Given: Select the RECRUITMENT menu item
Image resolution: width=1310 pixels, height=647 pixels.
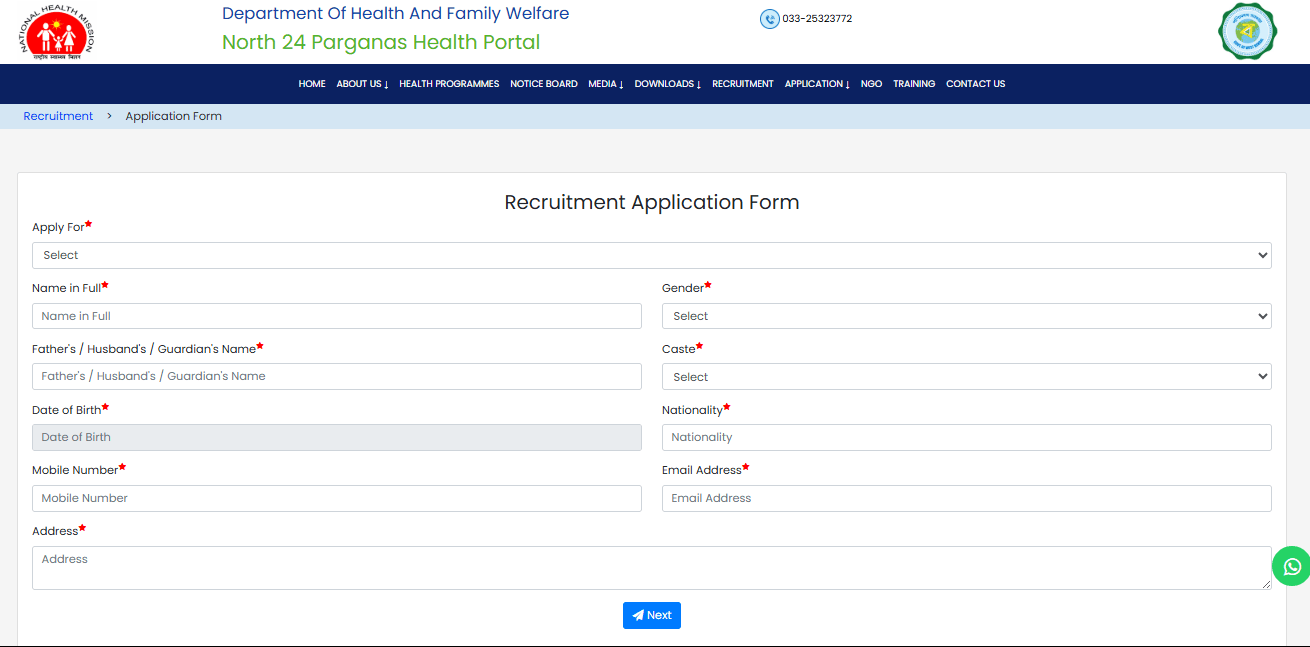Looking at the screenshot, I should coord(743,84).
